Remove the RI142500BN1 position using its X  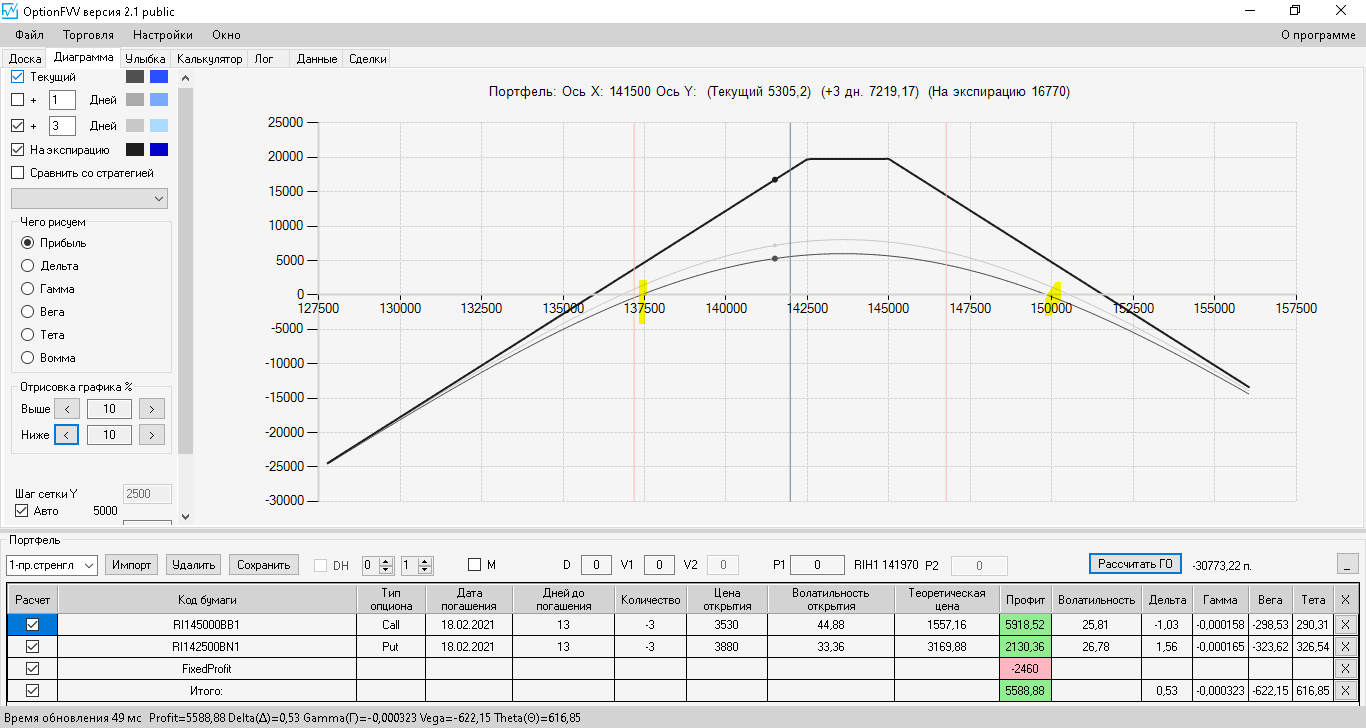pyautogui.click(x=1345, y=646)
